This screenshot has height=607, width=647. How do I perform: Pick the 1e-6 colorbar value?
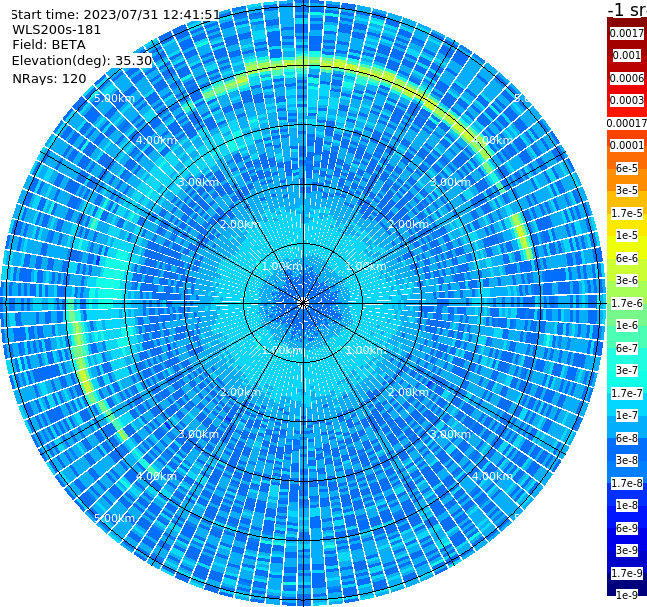tap(627, 325)
